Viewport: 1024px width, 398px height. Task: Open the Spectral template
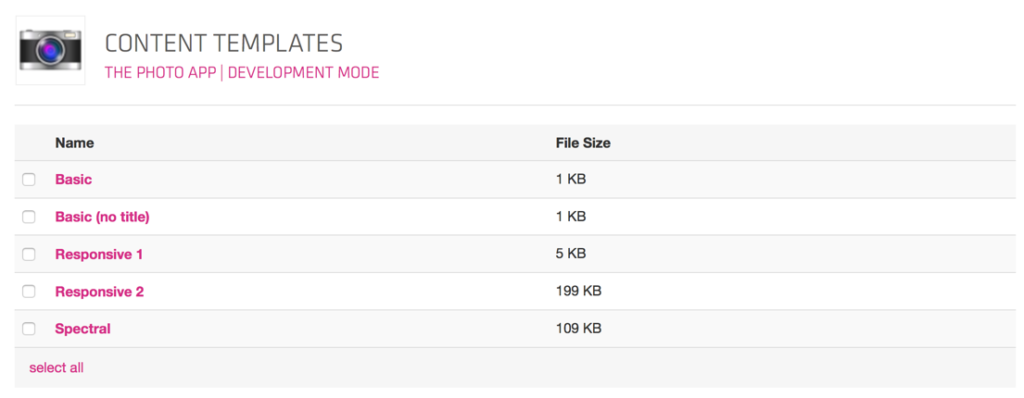[83, 329]
